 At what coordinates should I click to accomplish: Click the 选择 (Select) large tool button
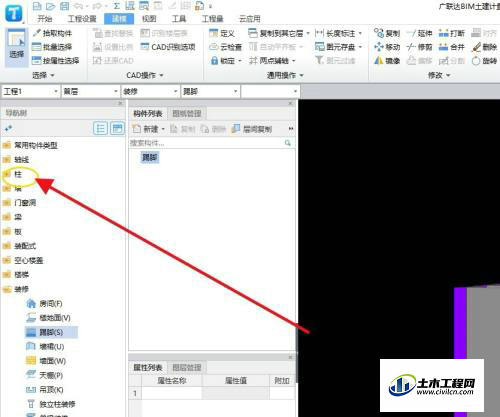(x=16, y=48)
